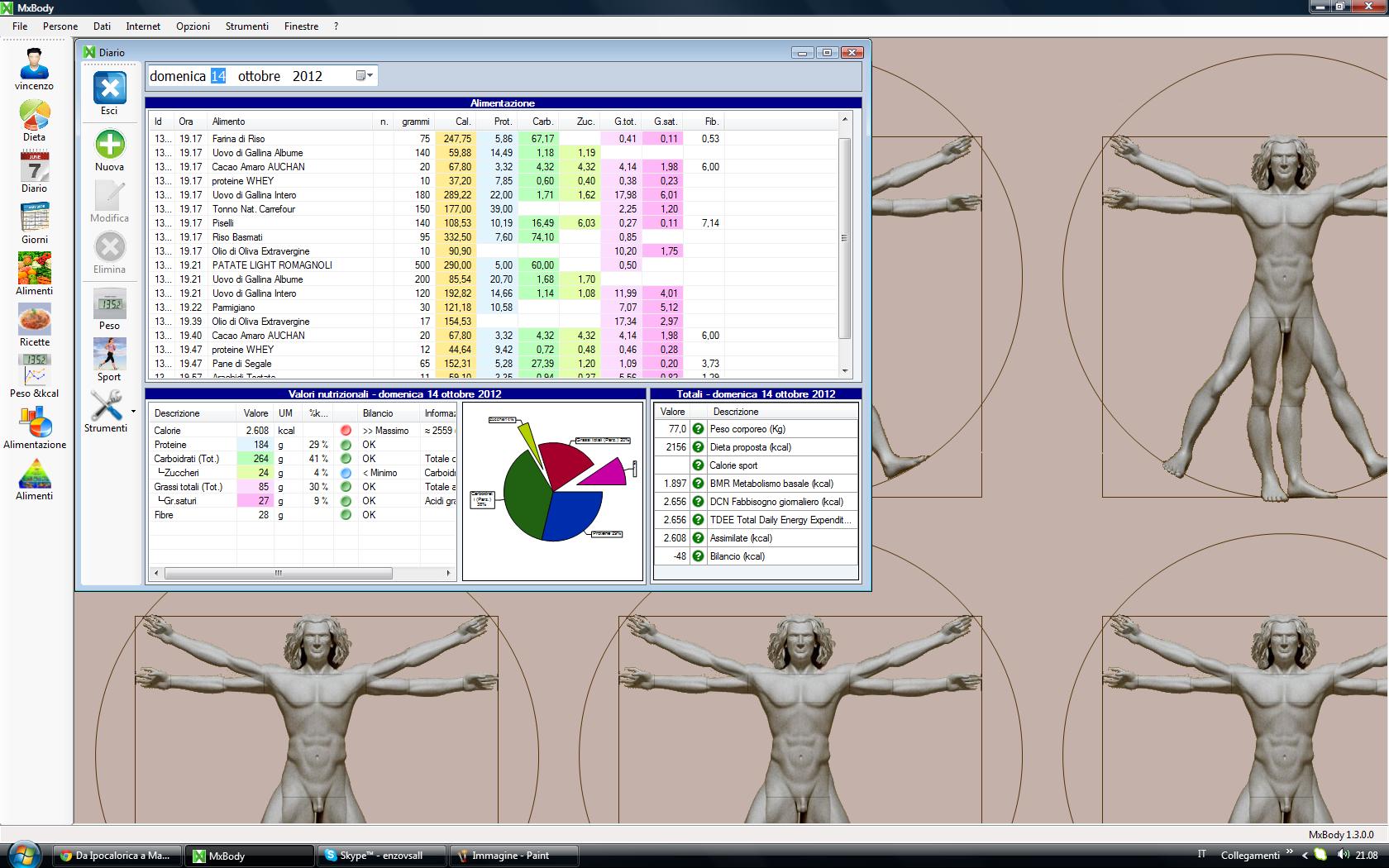Sort by the Carb. column header
1389x868 pixels.
click(538, 122)
